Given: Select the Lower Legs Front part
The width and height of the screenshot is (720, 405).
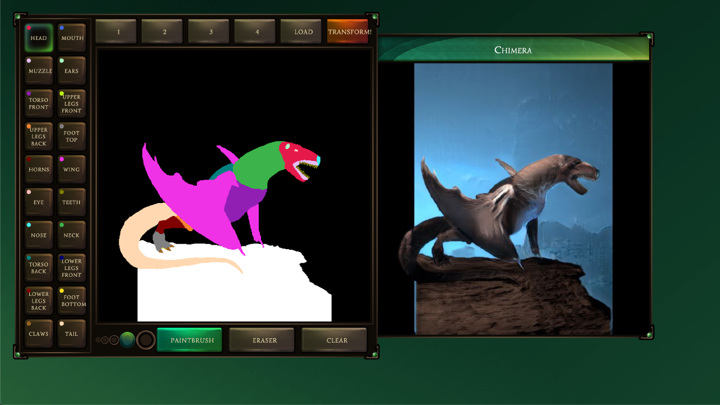Looking at the screenshot, I should (72, 268).
